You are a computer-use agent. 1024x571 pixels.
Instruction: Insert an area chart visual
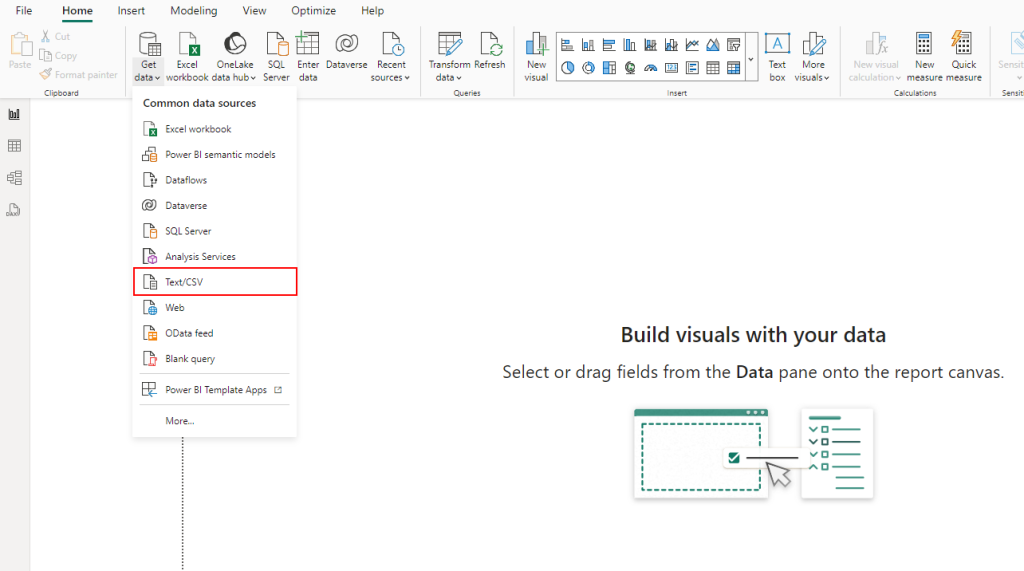[x=713, y=45]
